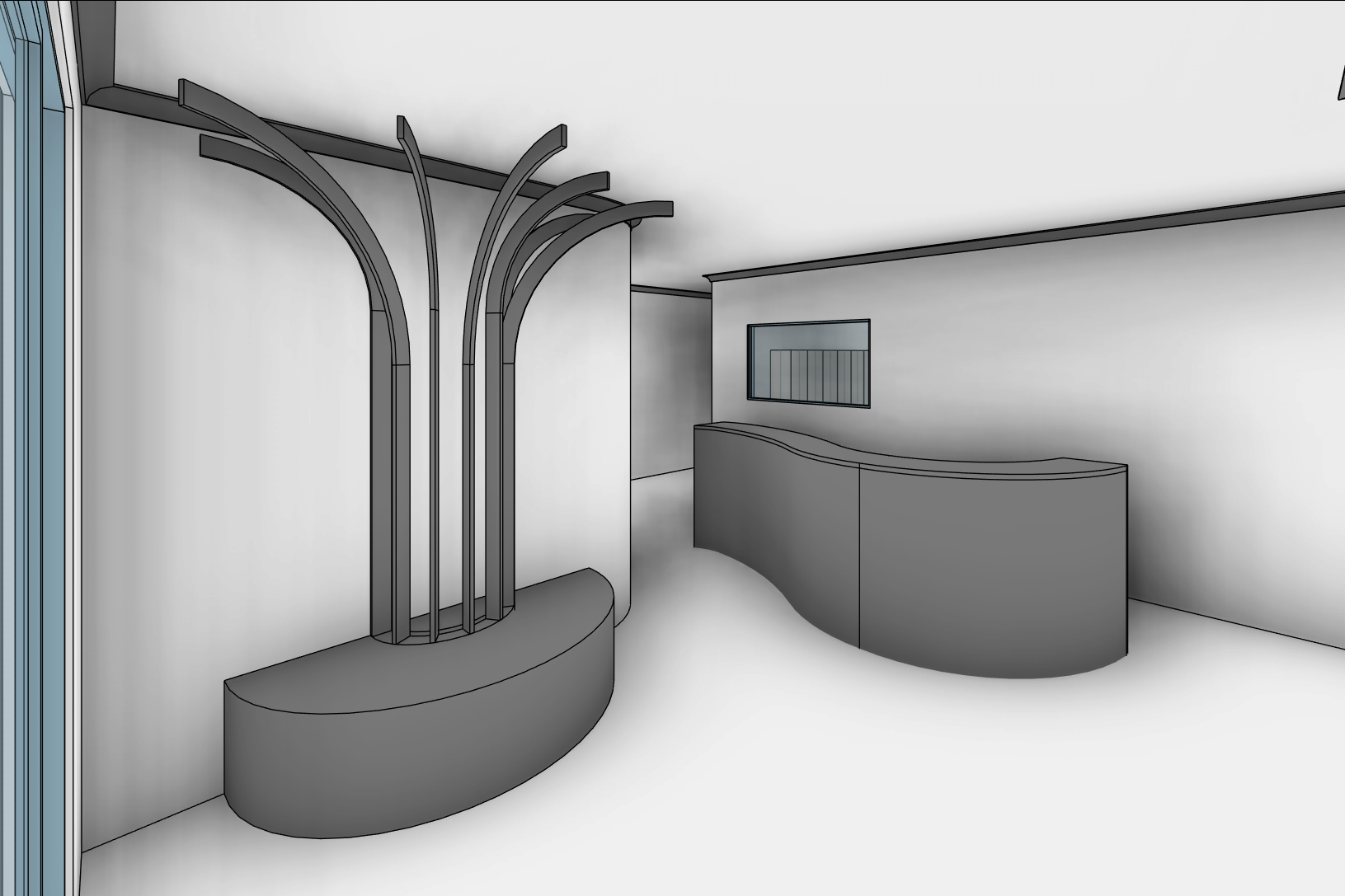Select the interior window on the back wall

(x=808, y=364)
